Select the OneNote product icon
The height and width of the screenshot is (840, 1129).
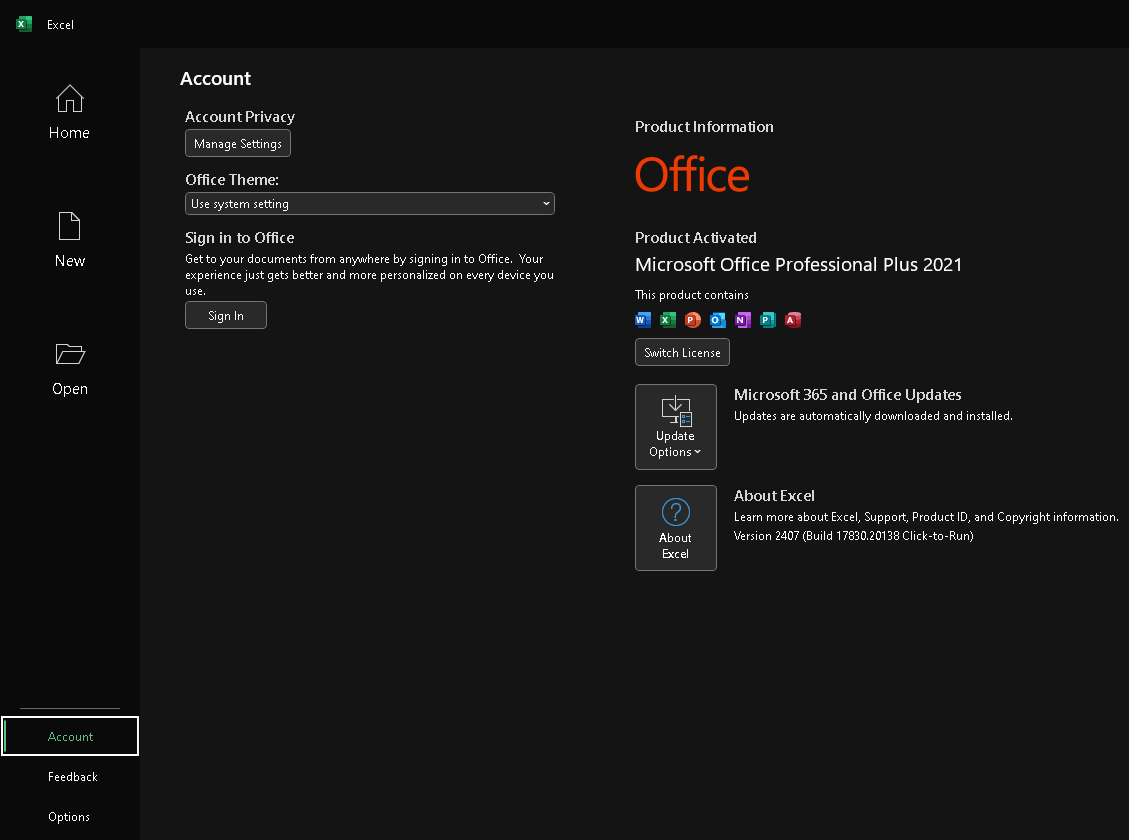click(x=742, y=320)
